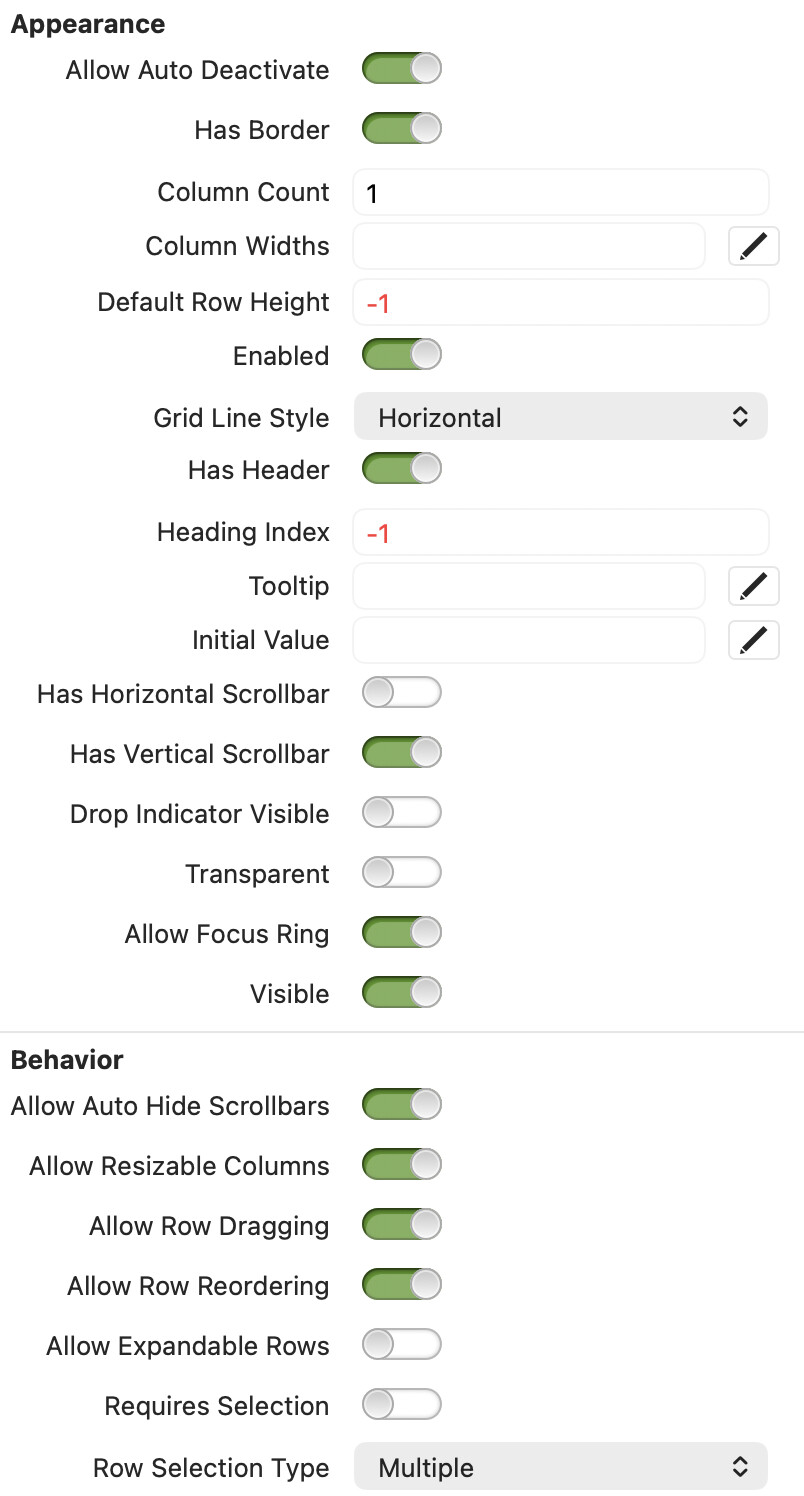Expand the Row Selection Type popup menu

560,1467
